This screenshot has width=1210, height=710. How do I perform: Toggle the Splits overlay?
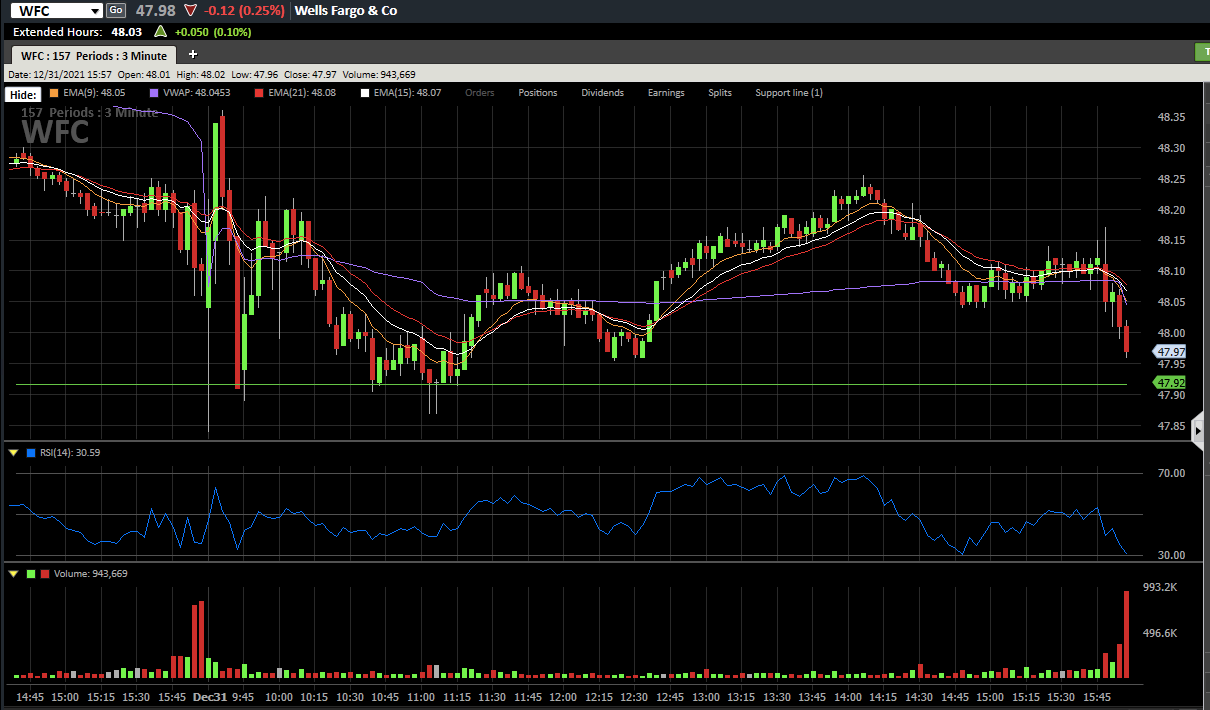point(720,93)
